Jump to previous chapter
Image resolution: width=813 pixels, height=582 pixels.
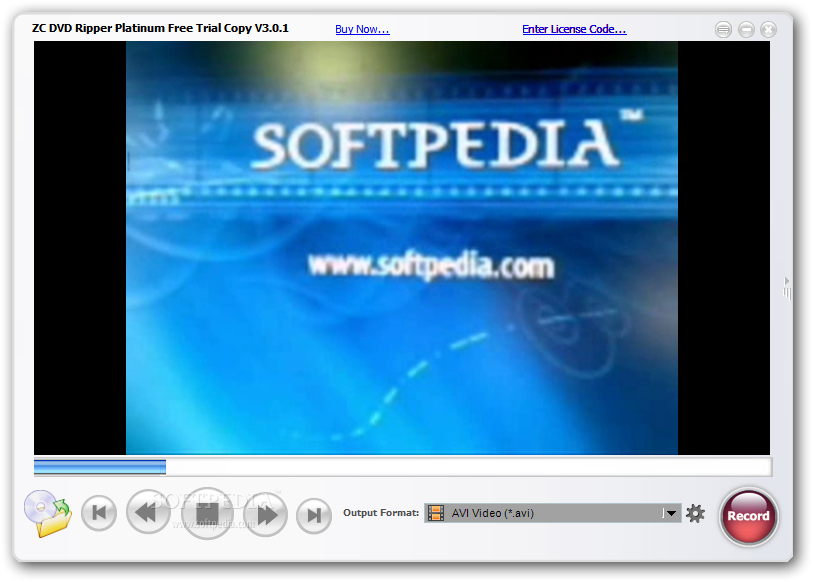[x=99, y=513]
